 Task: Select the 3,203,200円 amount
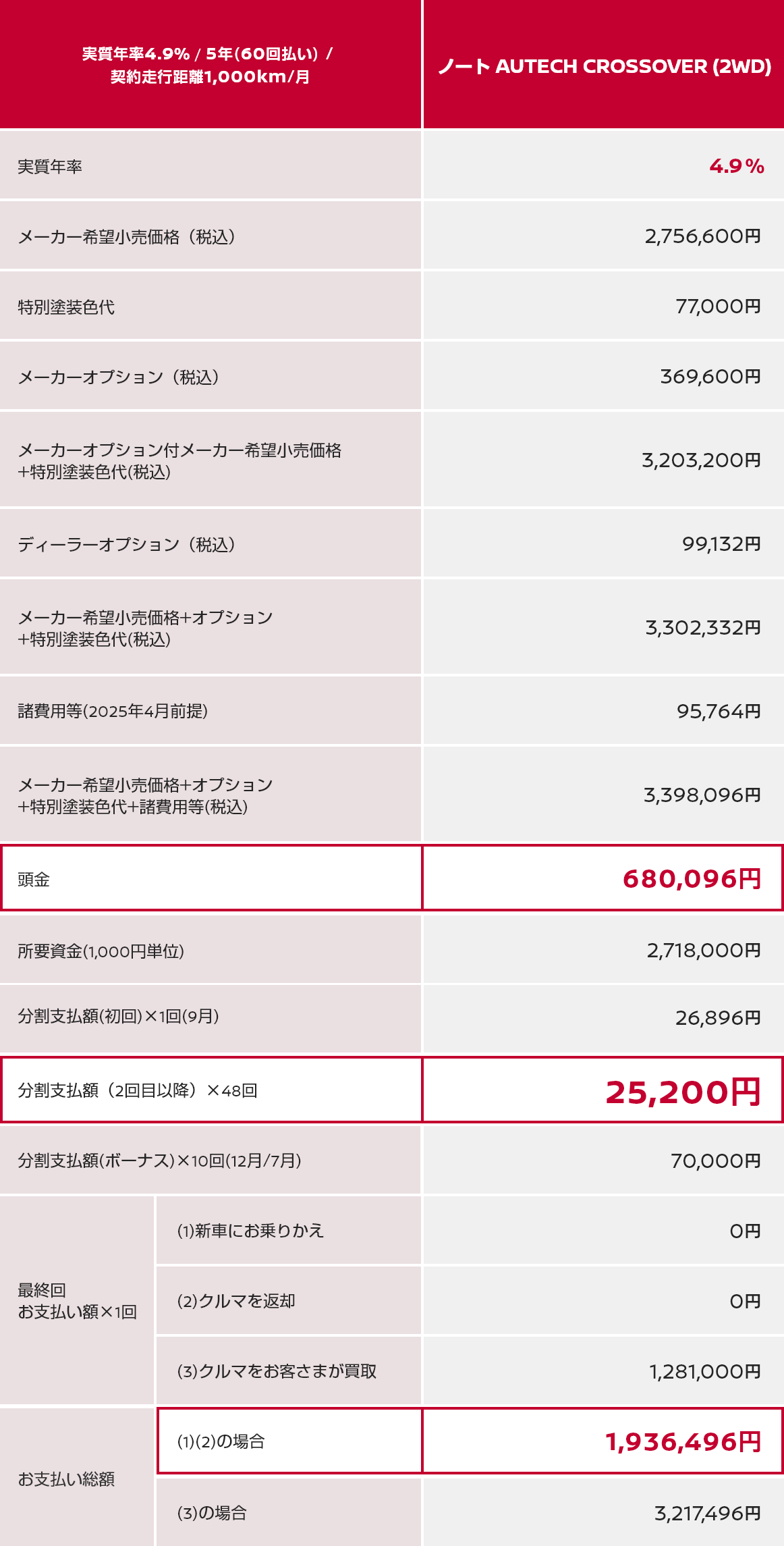point(701,460)
